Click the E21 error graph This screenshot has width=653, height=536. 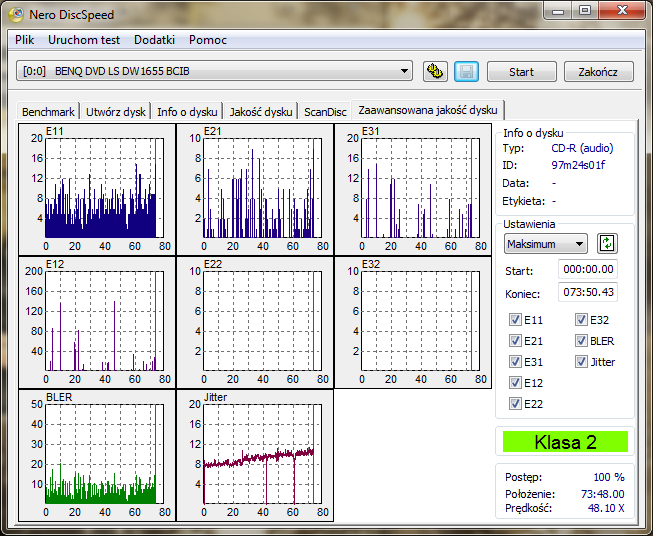coord(255,189)
